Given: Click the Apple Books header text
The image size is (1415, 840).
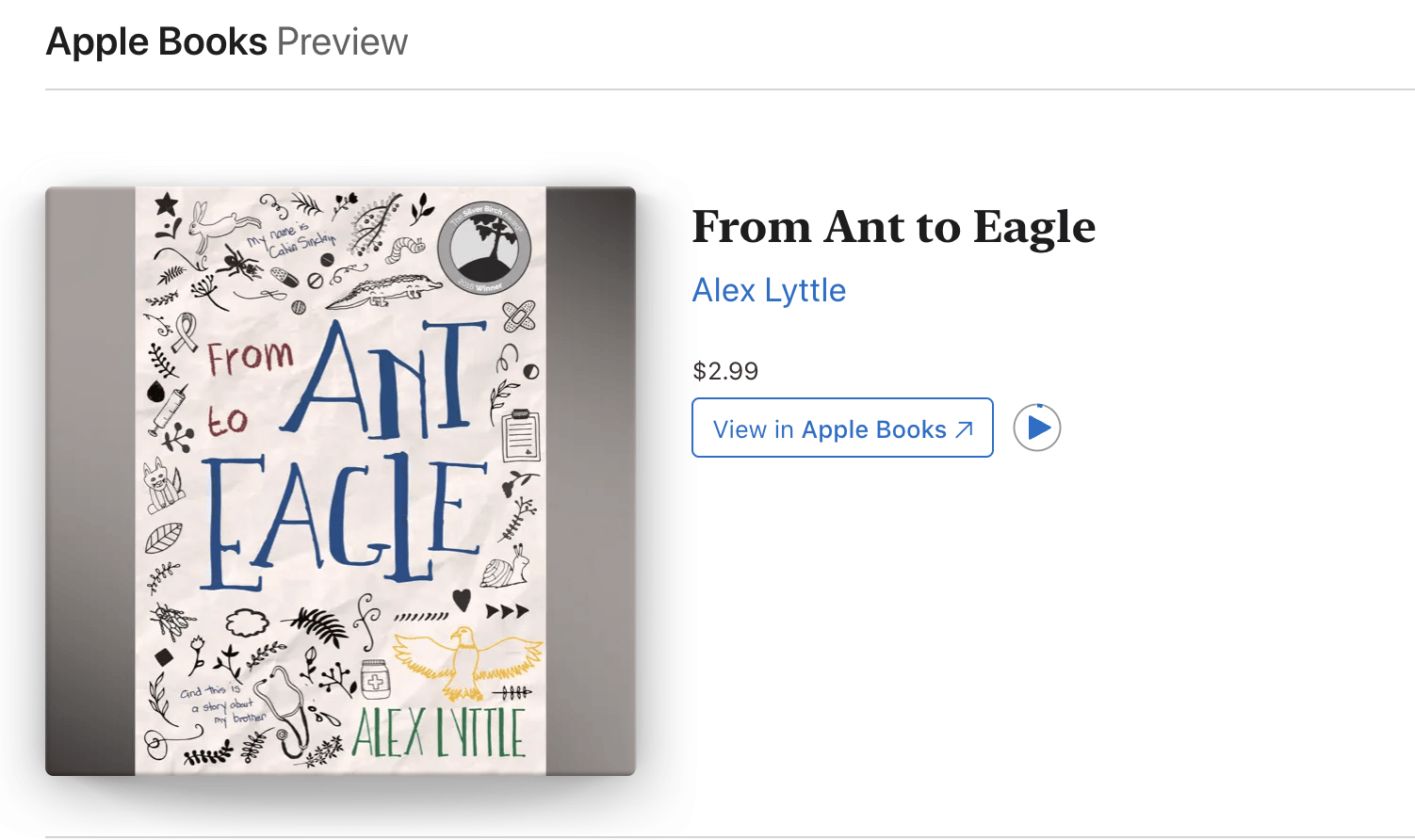Looking at the screenshot, I should (156, 42).
